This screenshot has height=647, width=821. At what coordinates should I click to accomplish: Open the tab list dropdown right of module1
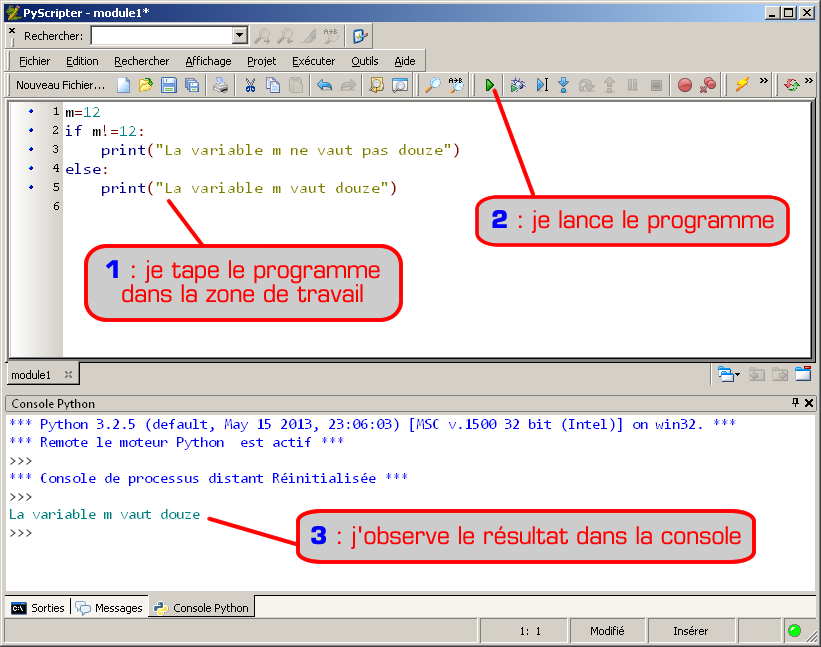729,374
